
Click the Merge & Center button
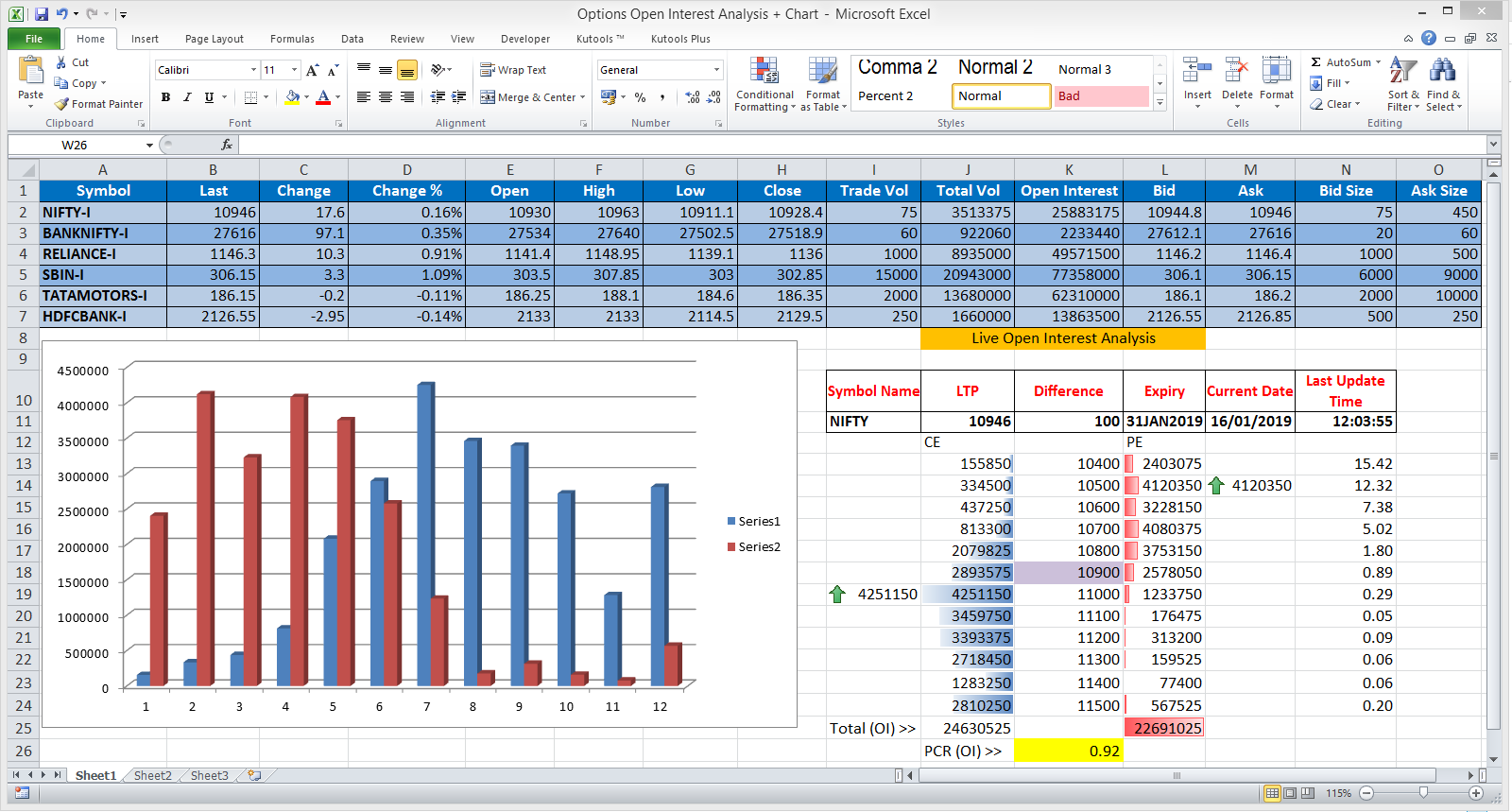click(x=532, y=97)
